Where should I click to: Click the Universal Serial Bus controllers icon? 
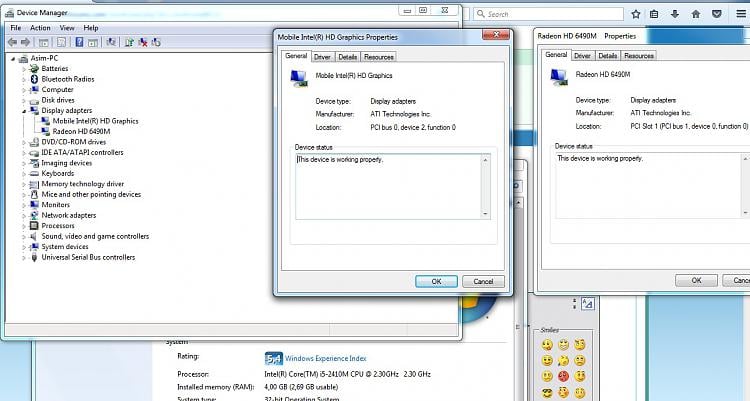(34, 257)
